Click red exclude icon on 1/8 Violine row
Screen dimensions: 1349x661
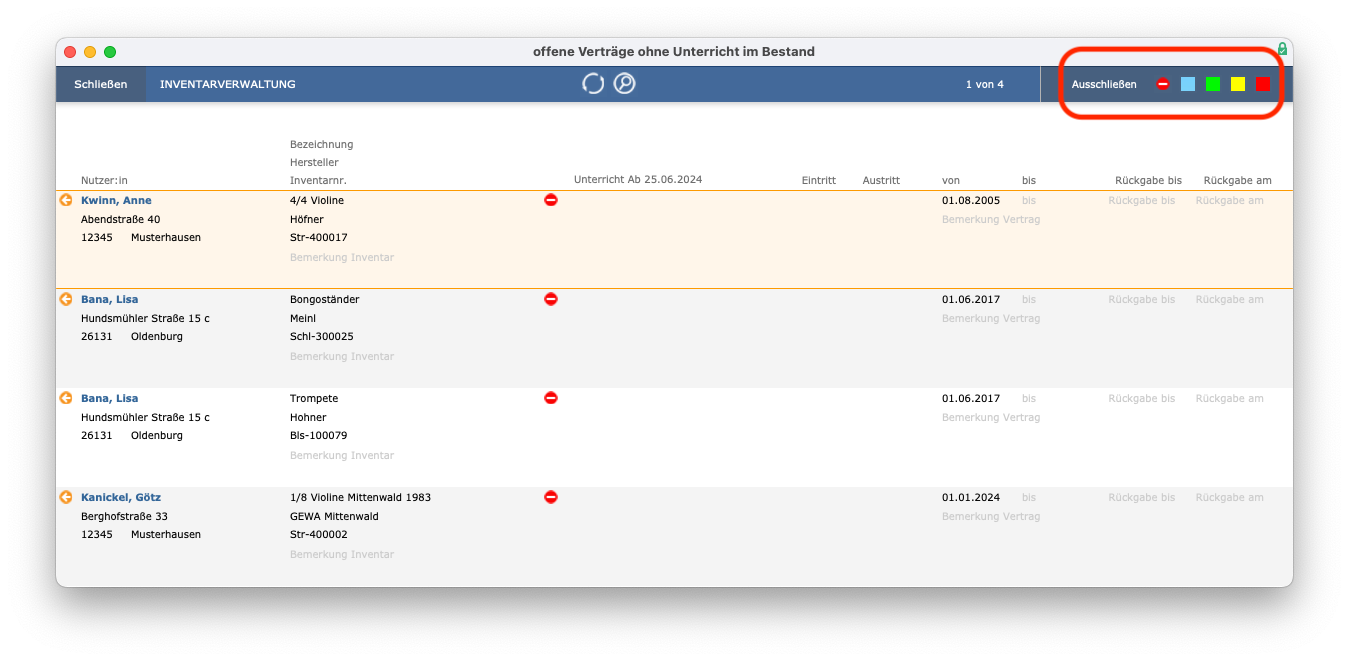click(551, 497)
